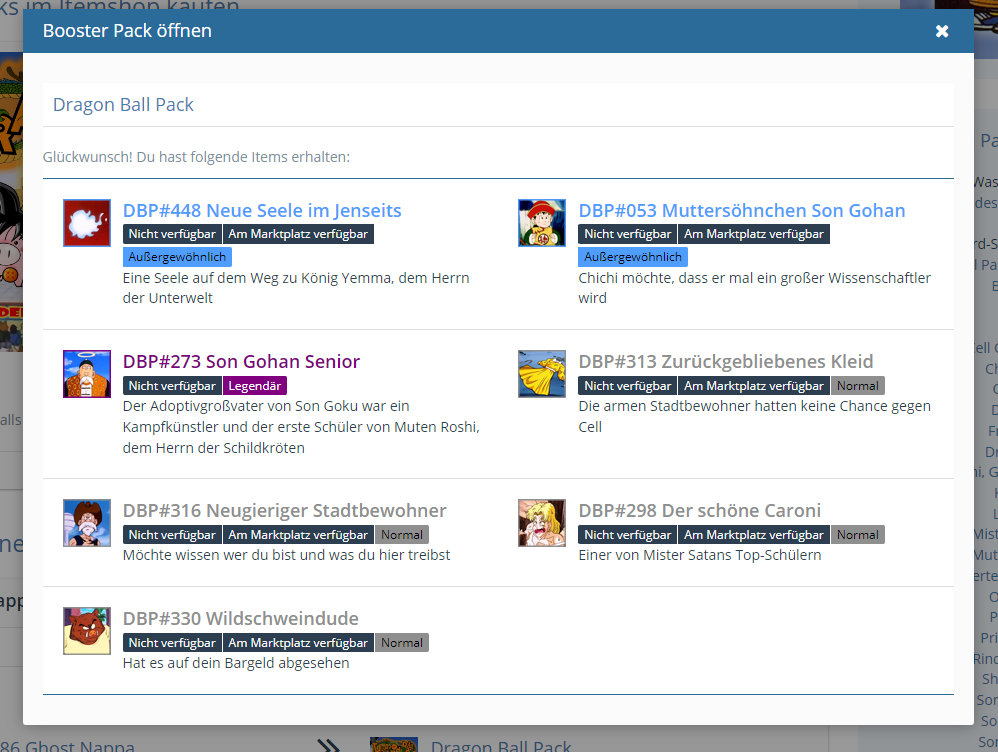Open DBP#448 Neue Seele im Jenseits link
Screen dimensions: 998x752
point(262,211)
